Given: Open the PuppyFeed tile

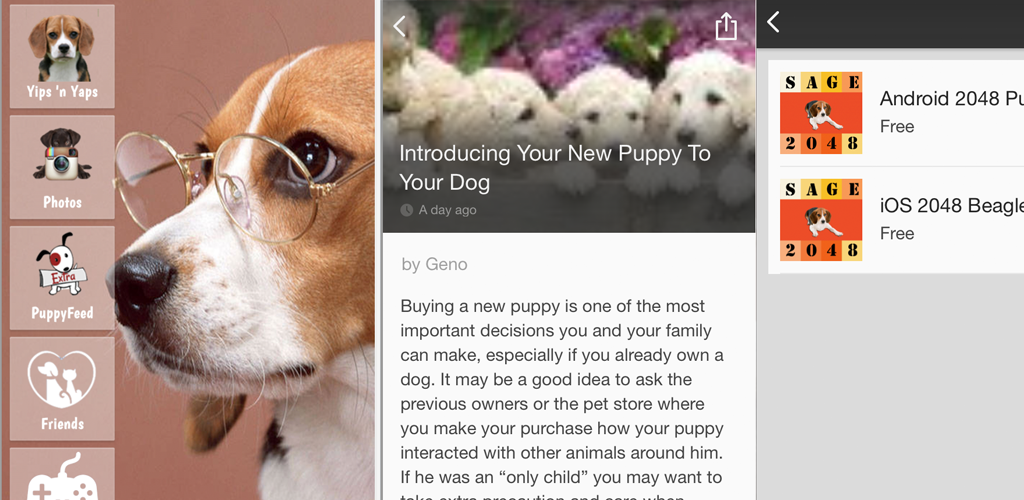Looking at the screenshot, I should coord(62,278).
